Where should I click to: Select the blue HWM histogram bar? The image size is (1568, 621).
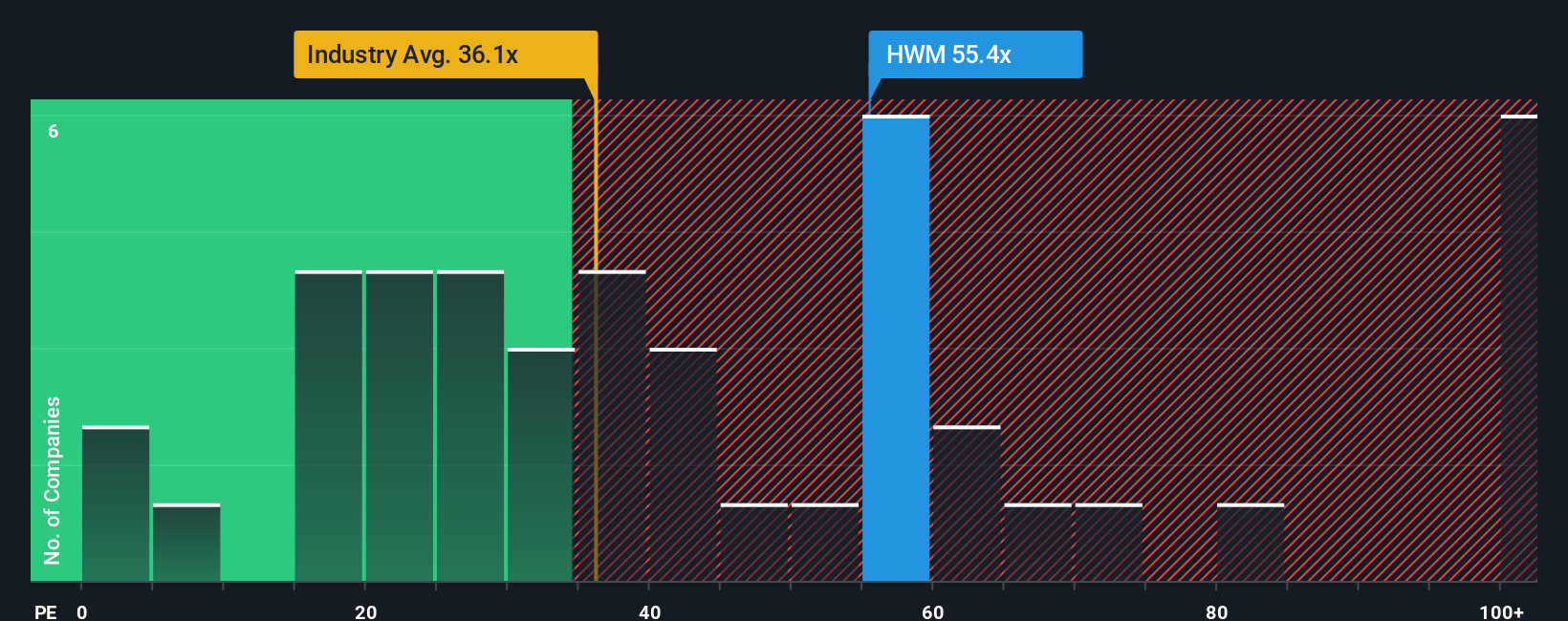click(896, 349)
